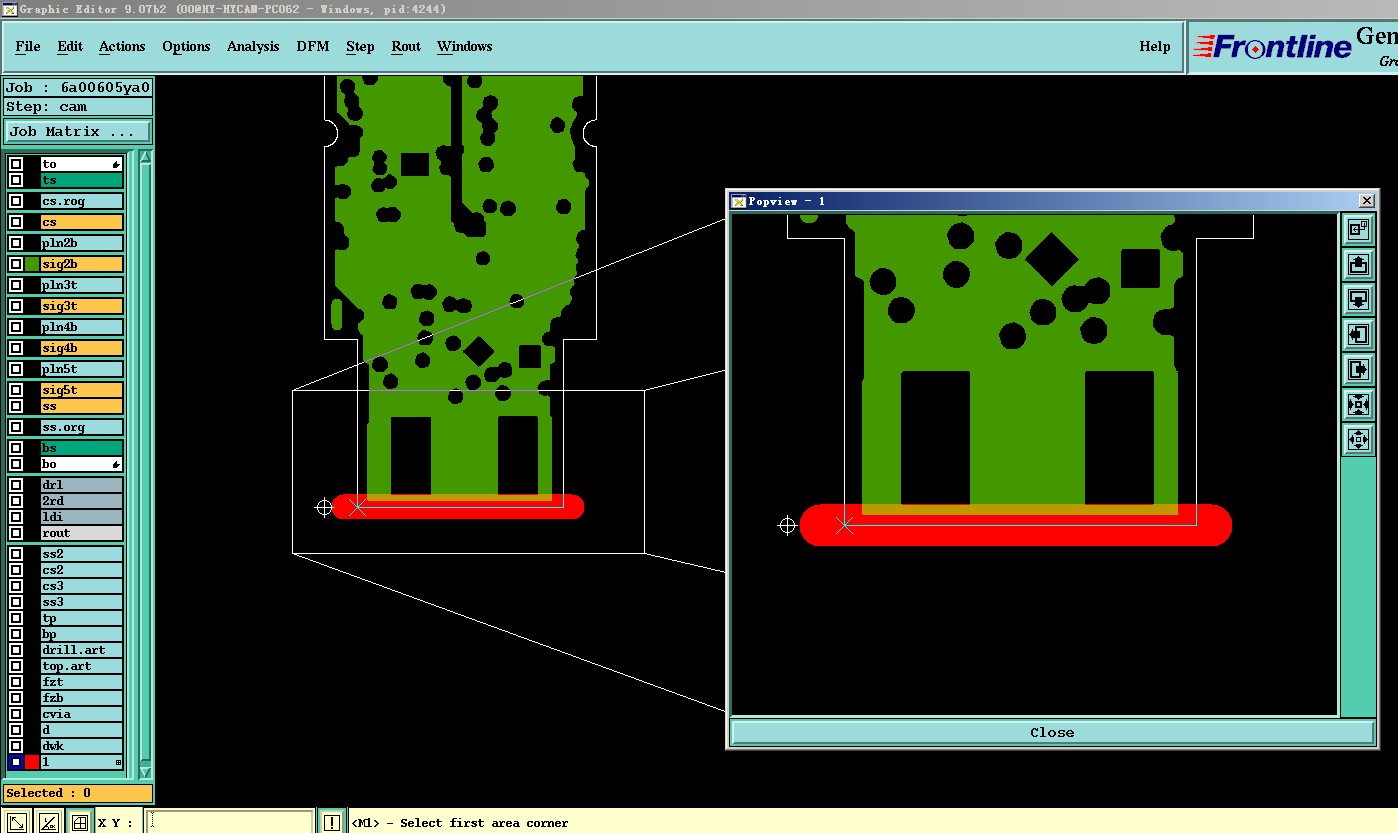Pan Popview up with arrow icon

[1358, 265]
